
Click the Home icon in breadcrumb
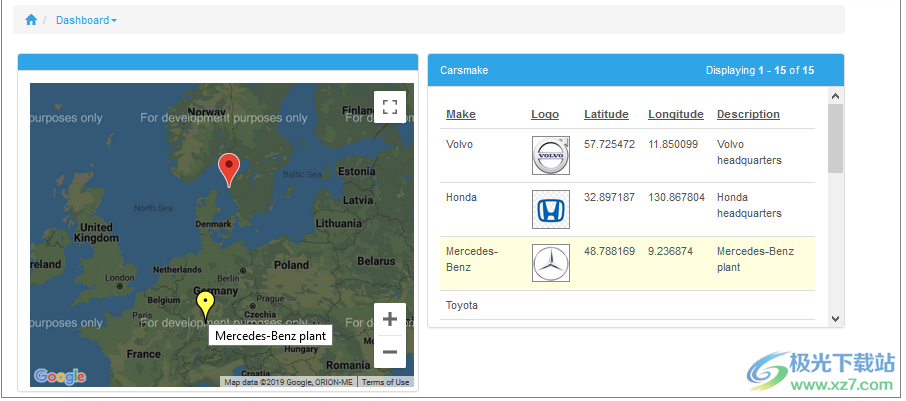pyautogui.click(x=31, y=20)
